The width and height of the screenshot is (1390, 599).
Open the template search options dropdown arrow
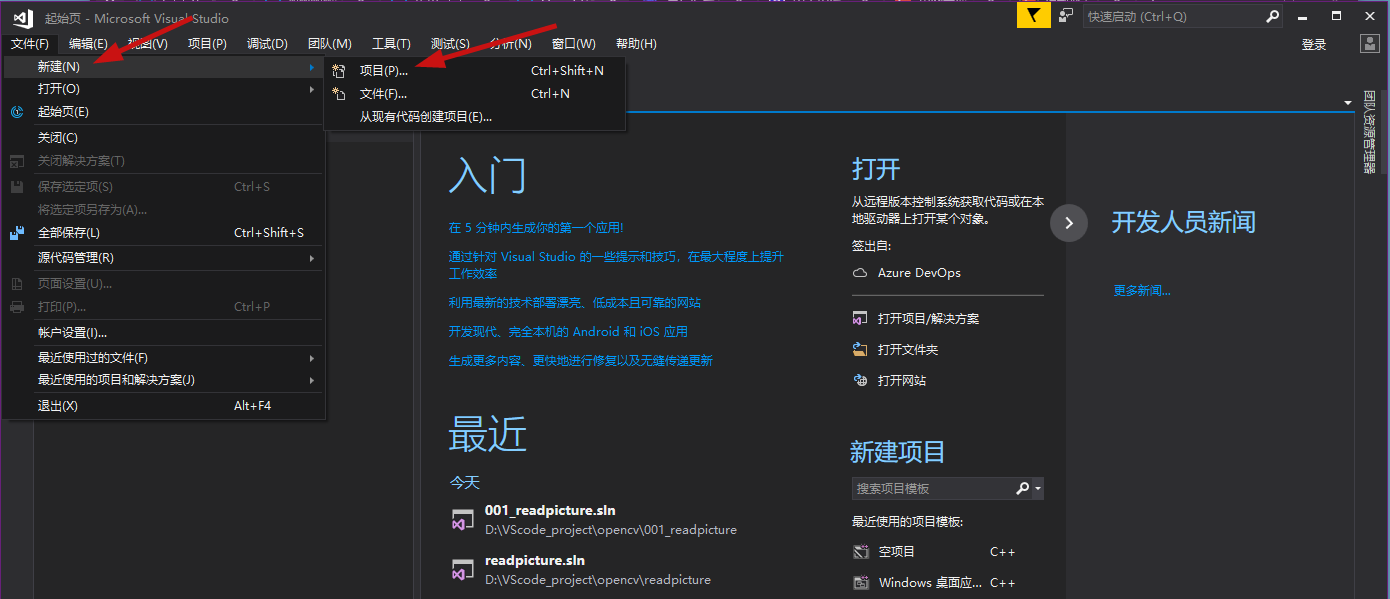point(1038,489)
